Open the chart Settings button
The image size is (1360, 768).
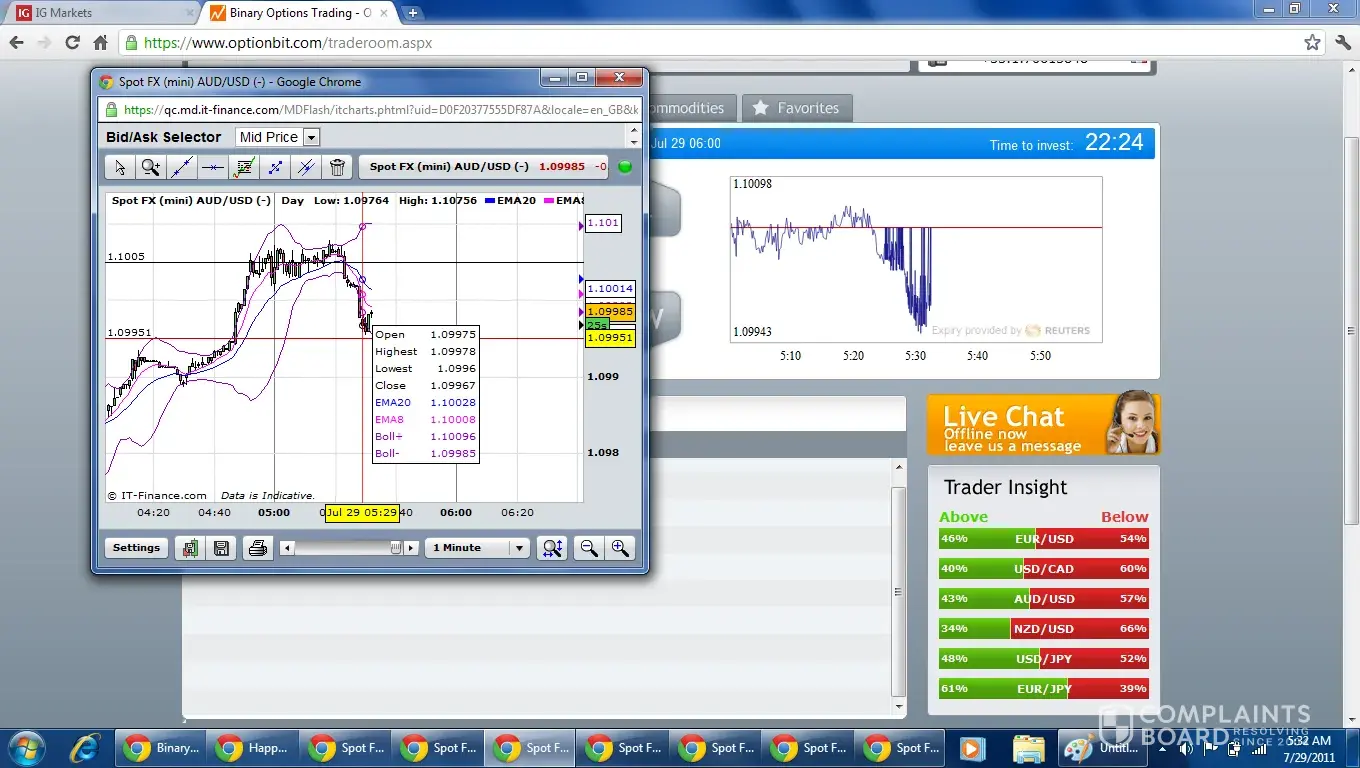point(136,548)
